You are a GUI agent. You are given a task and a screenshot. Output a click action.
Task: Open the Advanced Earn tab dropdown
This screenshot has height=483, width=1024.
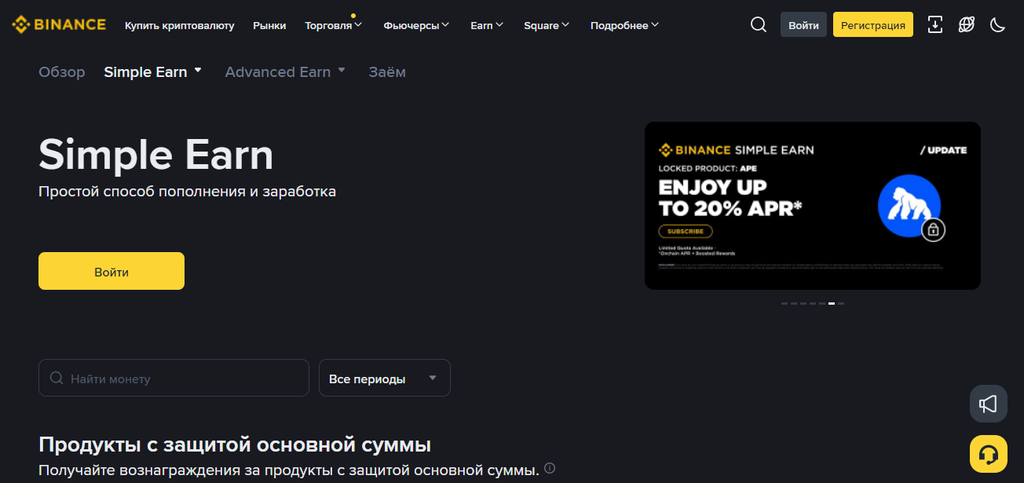pos(285,72)
